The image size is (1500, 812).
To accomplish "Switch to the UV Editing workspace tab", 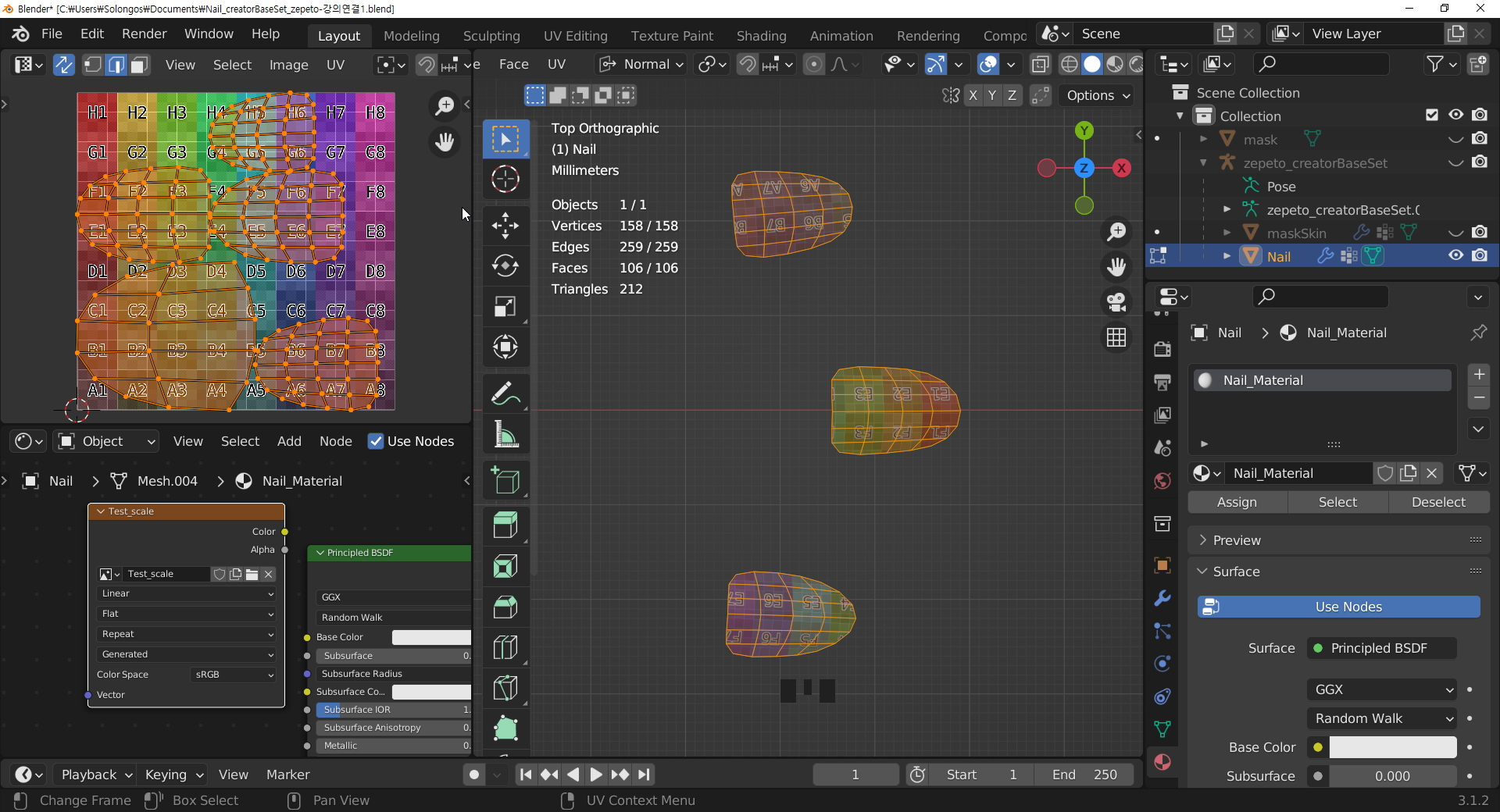I will [575, 36].
